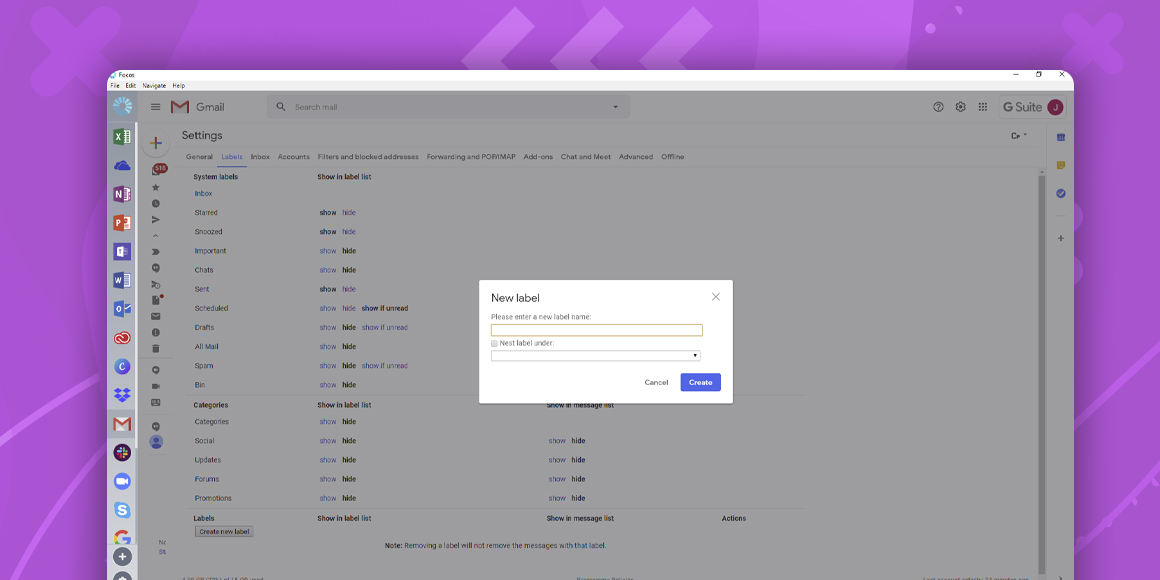Screen dimensions: 1160x580
Task: Go to the Chat and Meet tab
Action: [586, 157]
